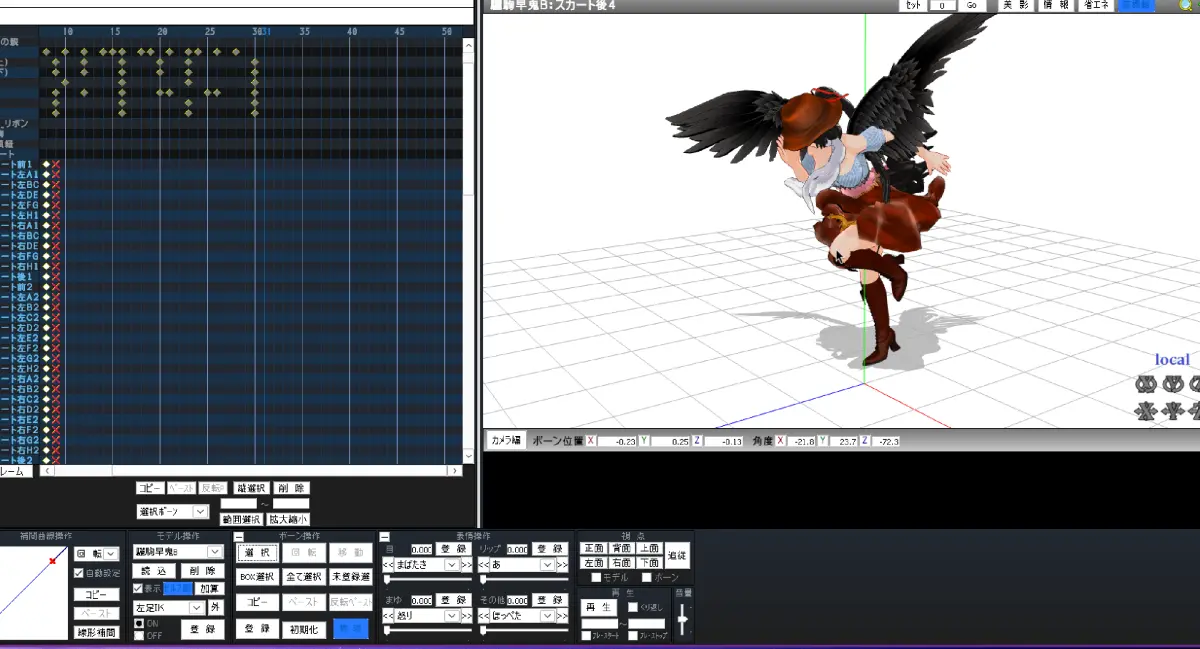Click the magnifier icon at viewport top-right
The height and width of the screenshot is (649, 1200).
tap(1185, 5)
